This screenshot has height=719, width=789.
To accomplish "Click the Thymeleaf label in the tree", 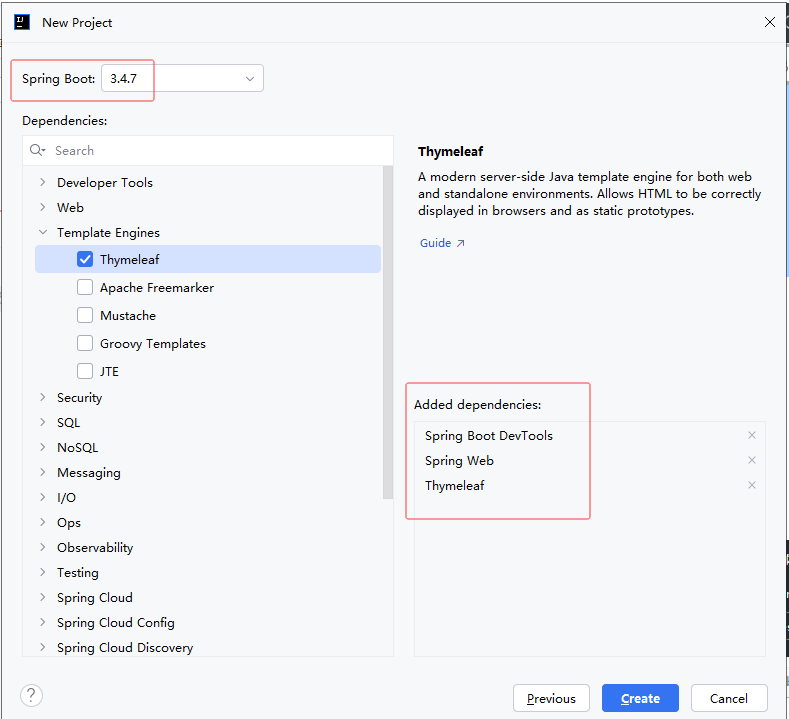I will pos(129,260).
